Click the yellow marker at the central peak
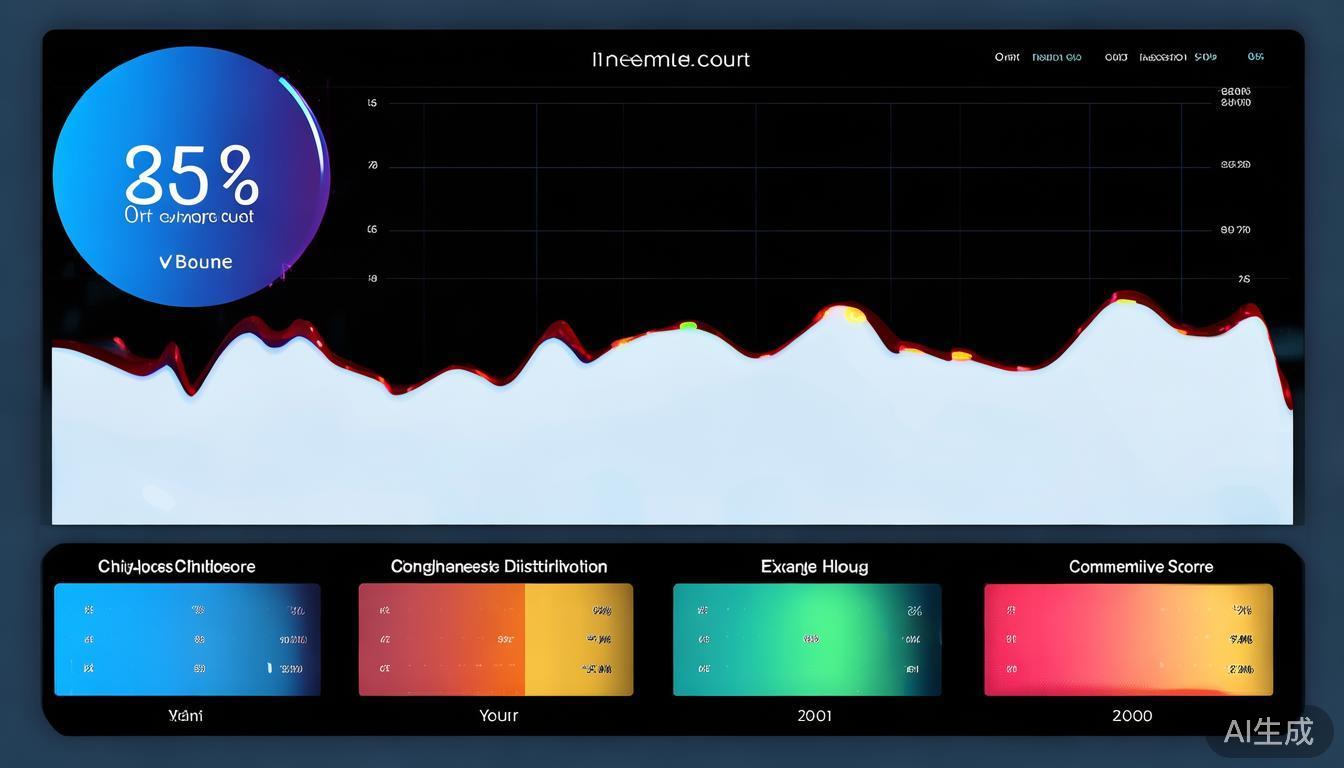Image resolution: width=1344 pixels, height=768 pixels. pos(853,315)
